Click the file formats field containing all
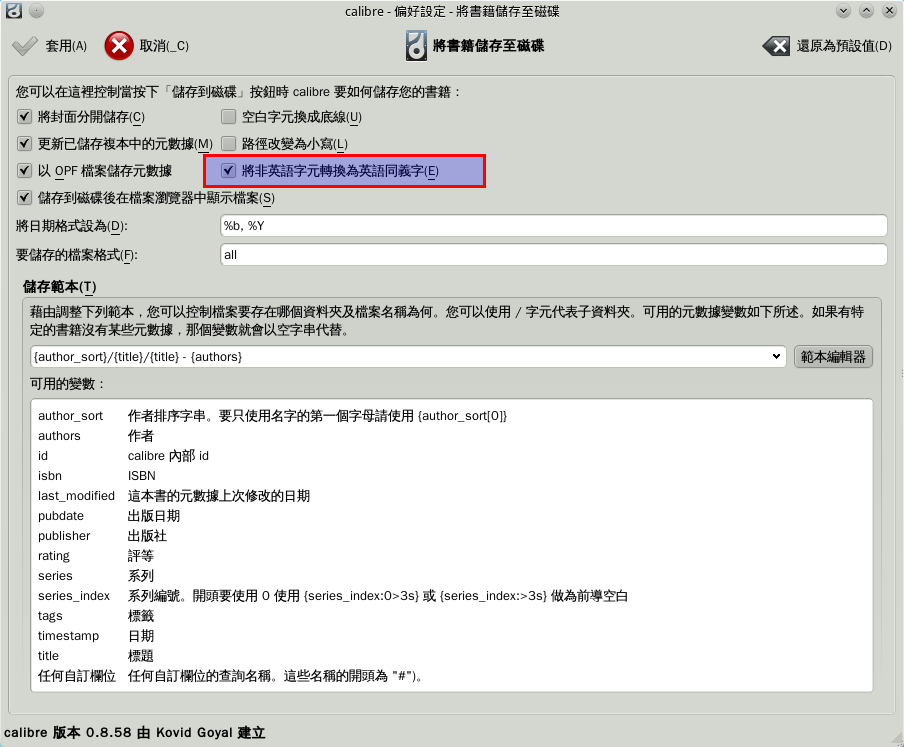 pos(553,255)
